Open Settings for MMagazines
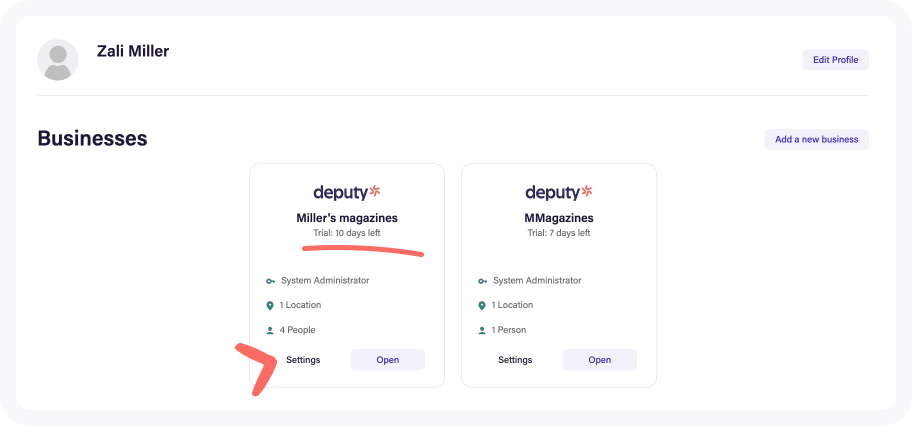 (x=515, y=360)
